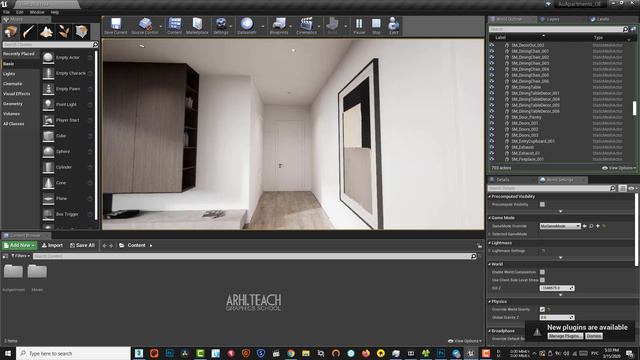Toggle visibility of SM_Exhaust
640x360 pixels.
pos(492,147)
